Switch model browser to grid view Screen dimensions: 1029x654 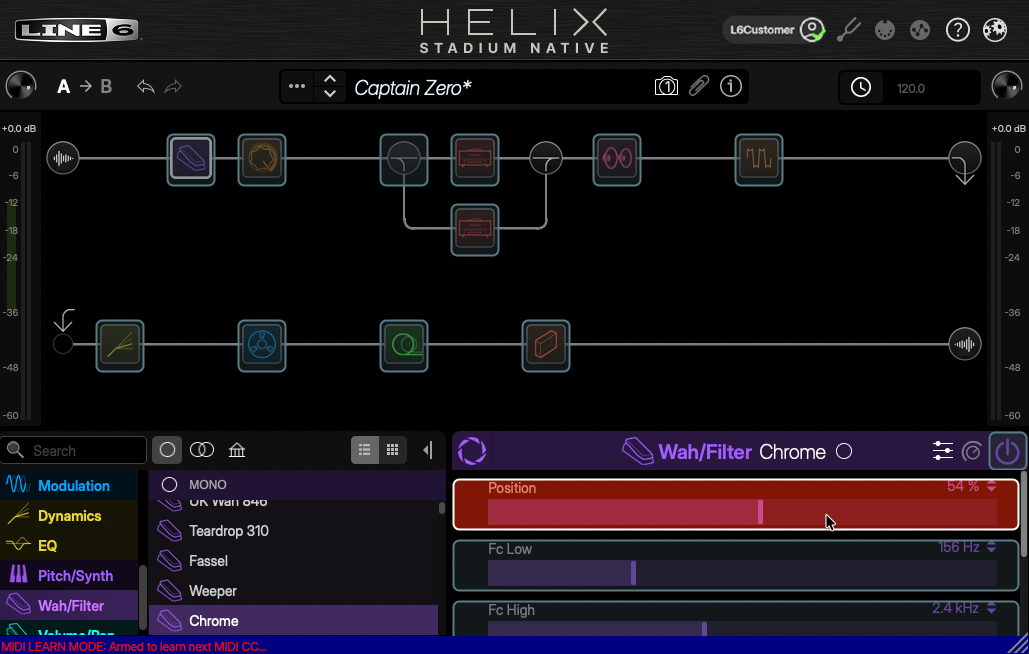tap(392, 450)
